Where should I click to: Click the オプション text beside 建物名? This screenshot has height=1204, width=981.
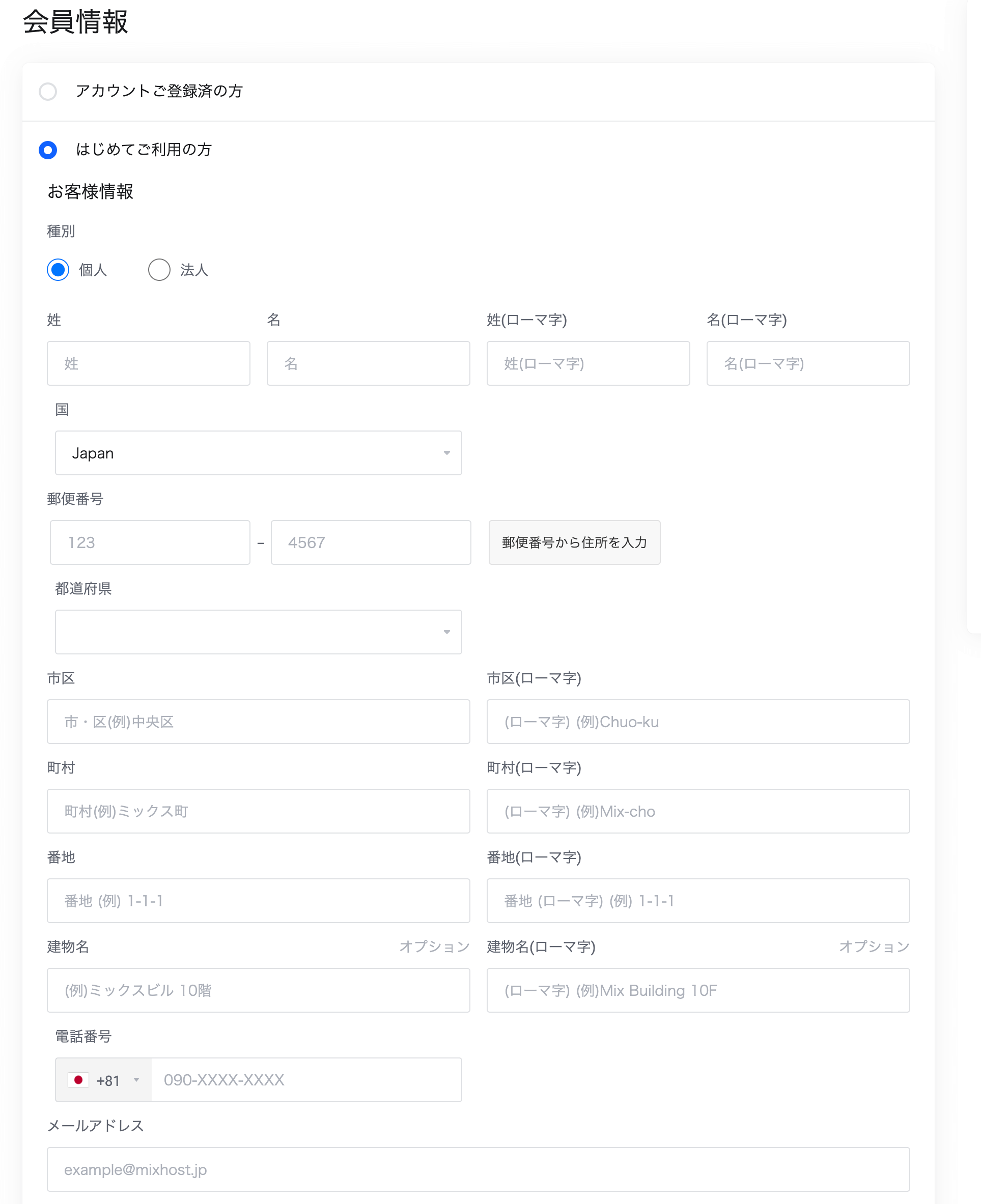(x=435, y=947)
